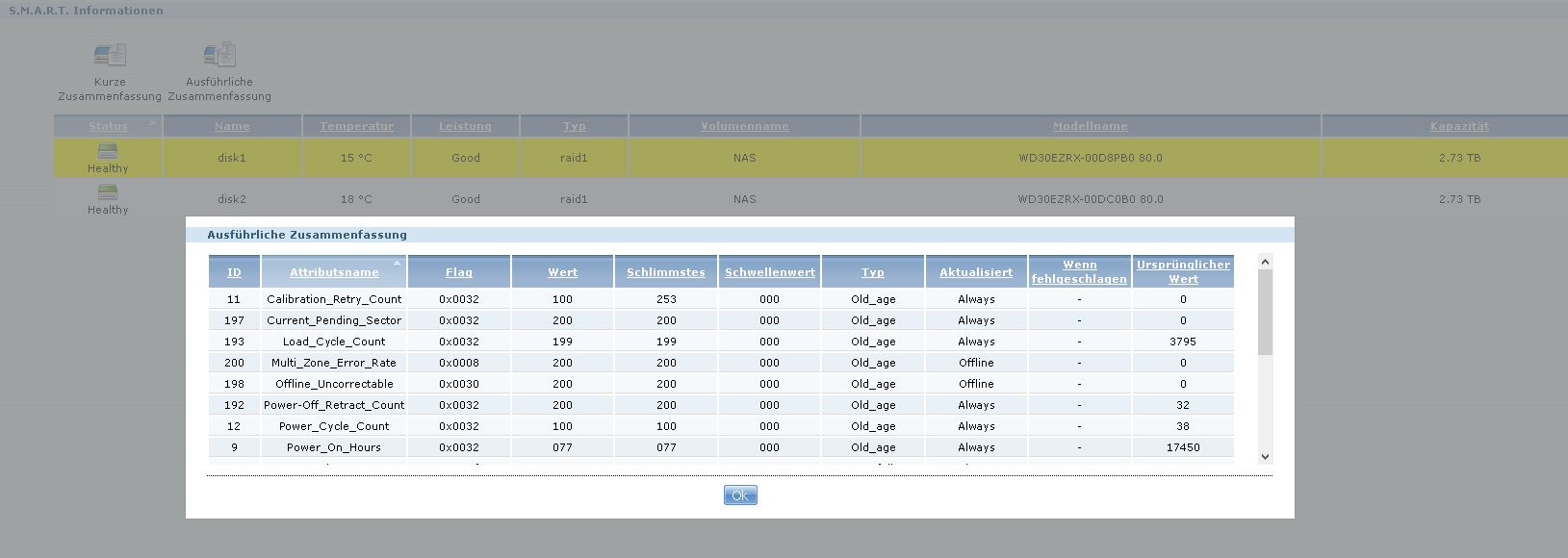This screenshot has width=1568, height=558.
Task: Open the Kurze Zusammenfassung report icon
Action: [110, 55]
